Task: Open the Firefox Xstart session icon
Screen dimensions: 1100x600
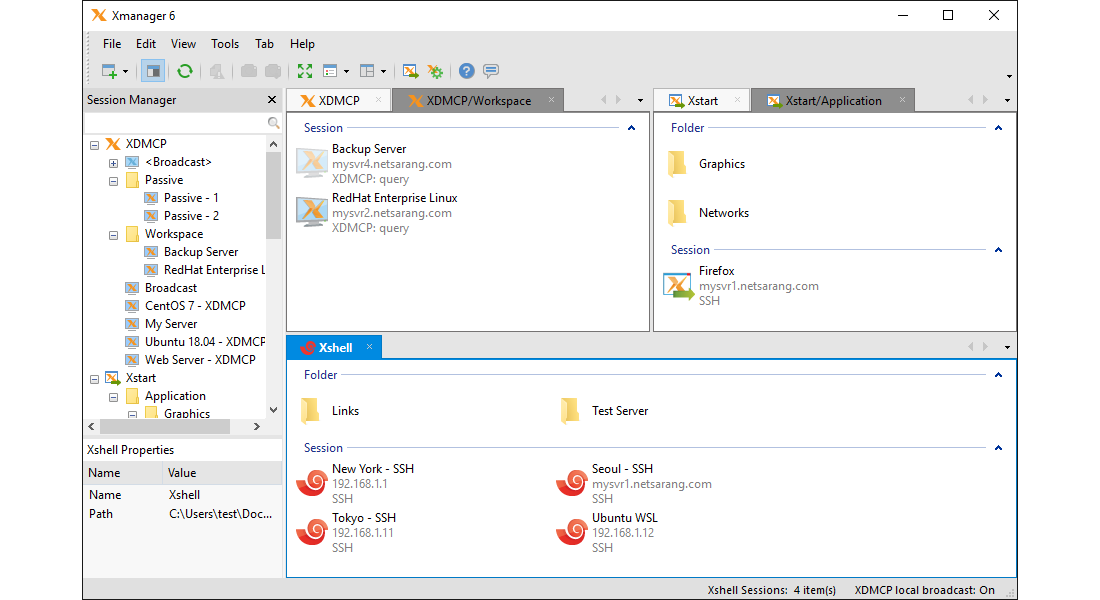Action: (678, 286)
